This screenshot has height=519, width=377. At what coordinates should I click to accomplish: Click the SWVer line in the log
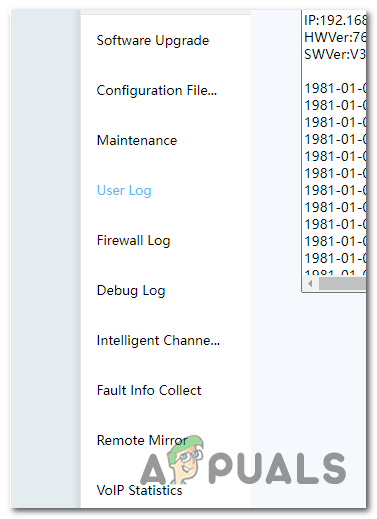click(x=335, y=54)
